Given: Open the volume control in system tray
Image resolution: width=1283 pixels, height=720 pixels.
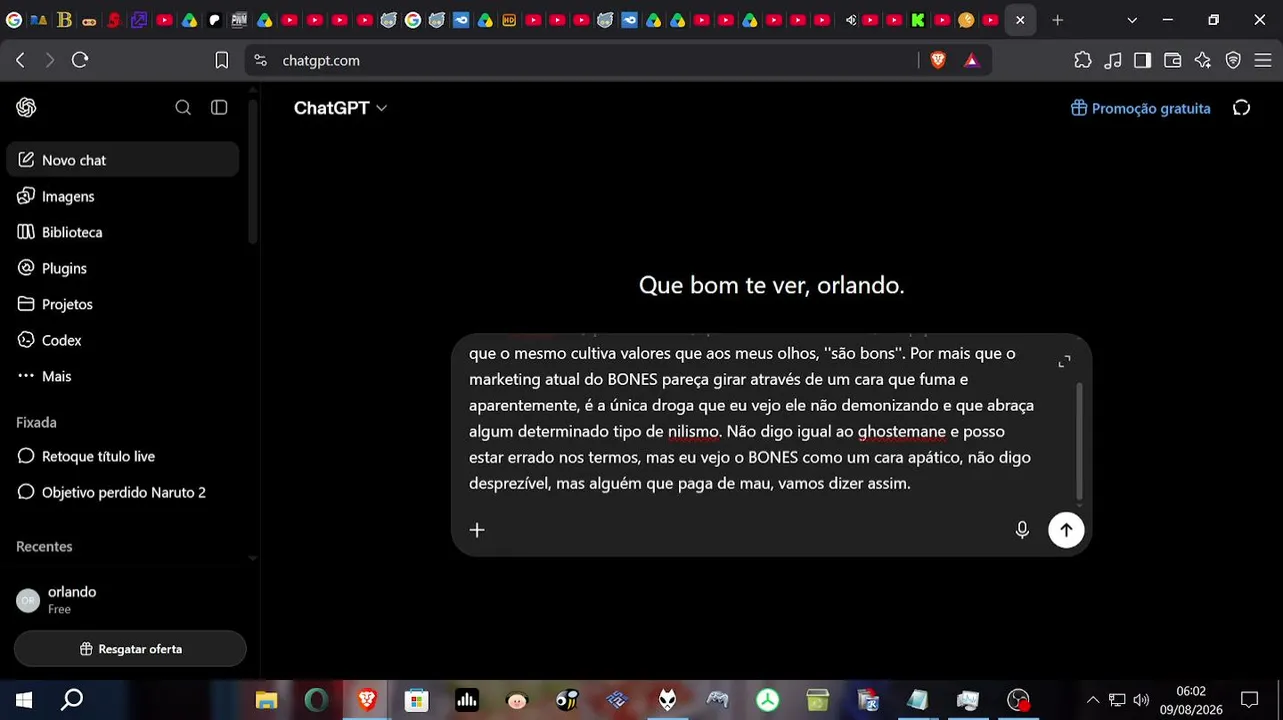Looking at the screenshot, I should coord(1141,700).
